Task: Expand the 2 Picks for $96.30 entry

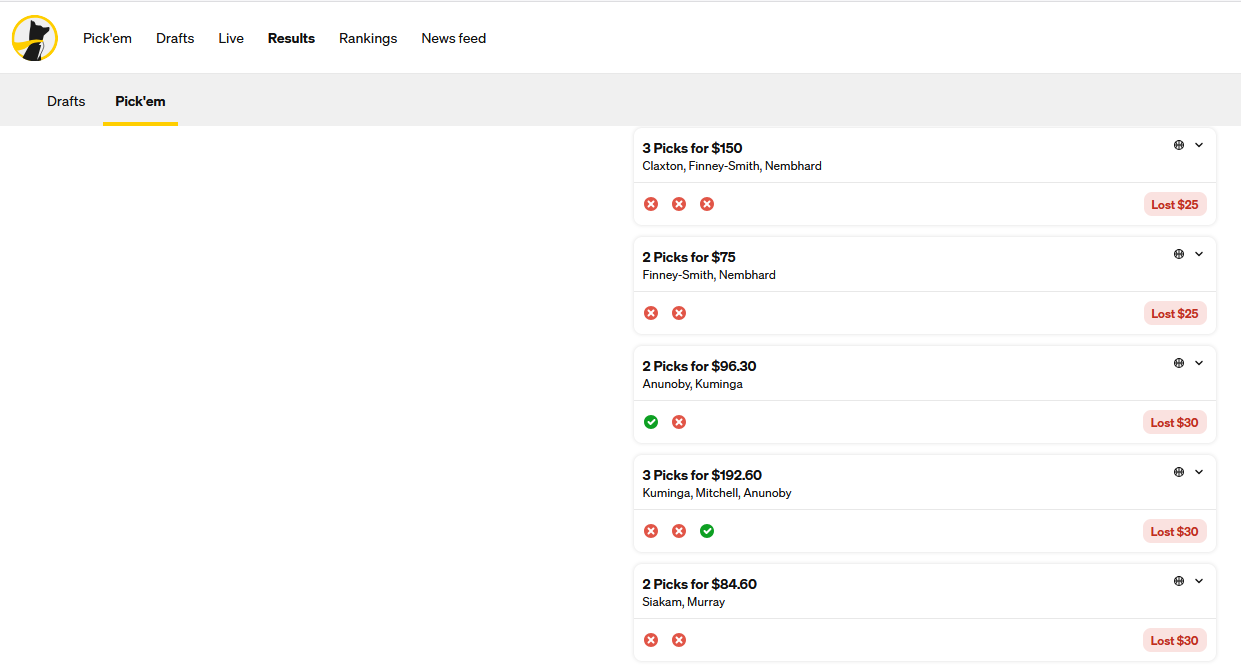Action: click(1199, 363)
